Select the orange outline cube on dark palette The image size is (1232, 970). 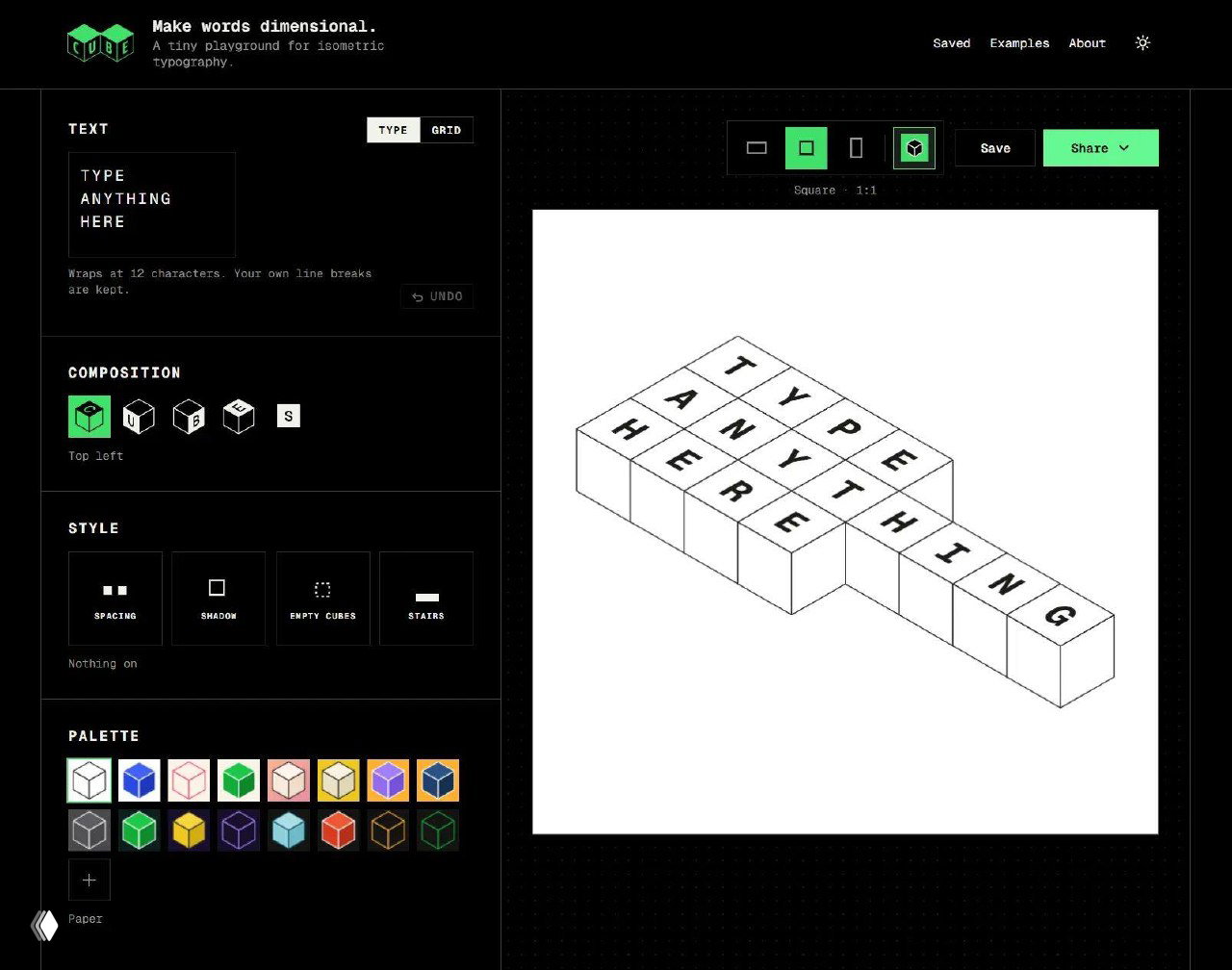pos(388,830)
